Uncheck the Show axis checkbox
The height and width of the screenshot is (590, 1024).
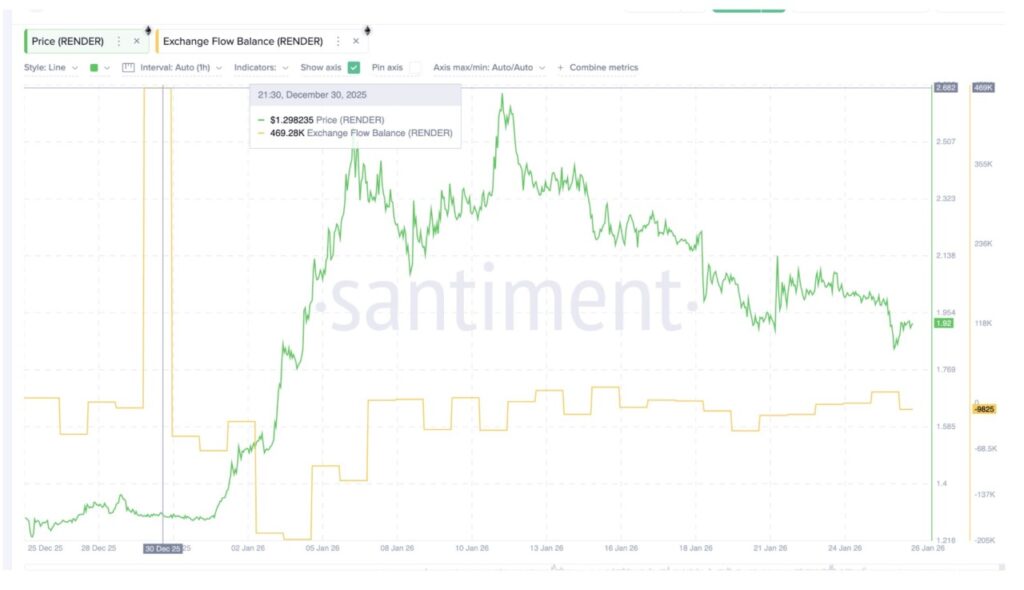[354, 68]
